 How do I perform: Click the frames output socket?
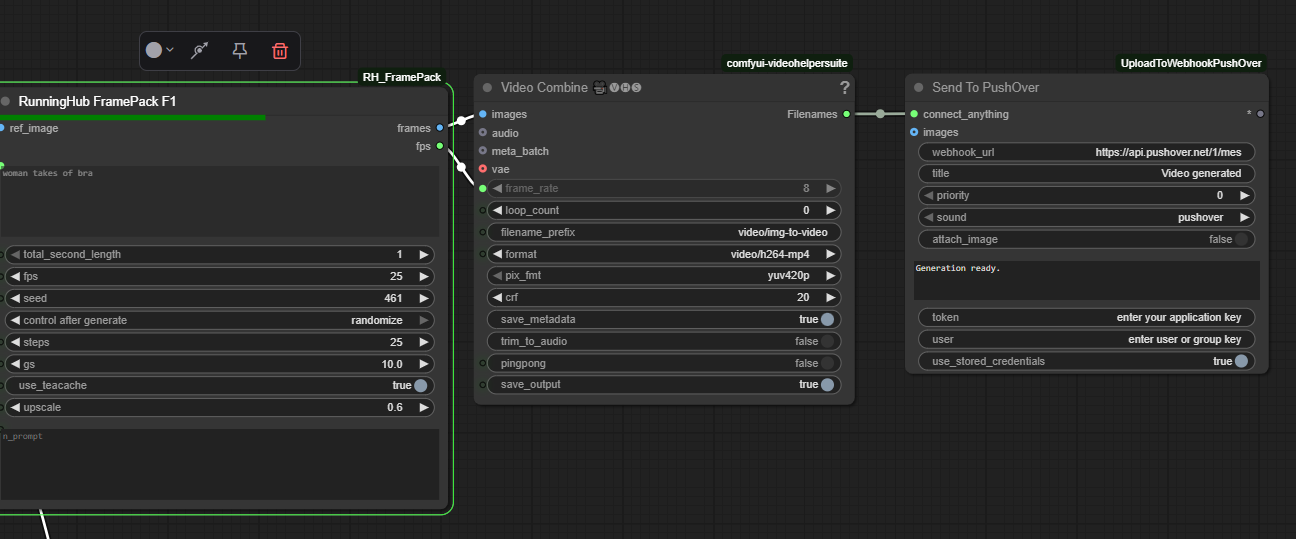pos(440,128)
